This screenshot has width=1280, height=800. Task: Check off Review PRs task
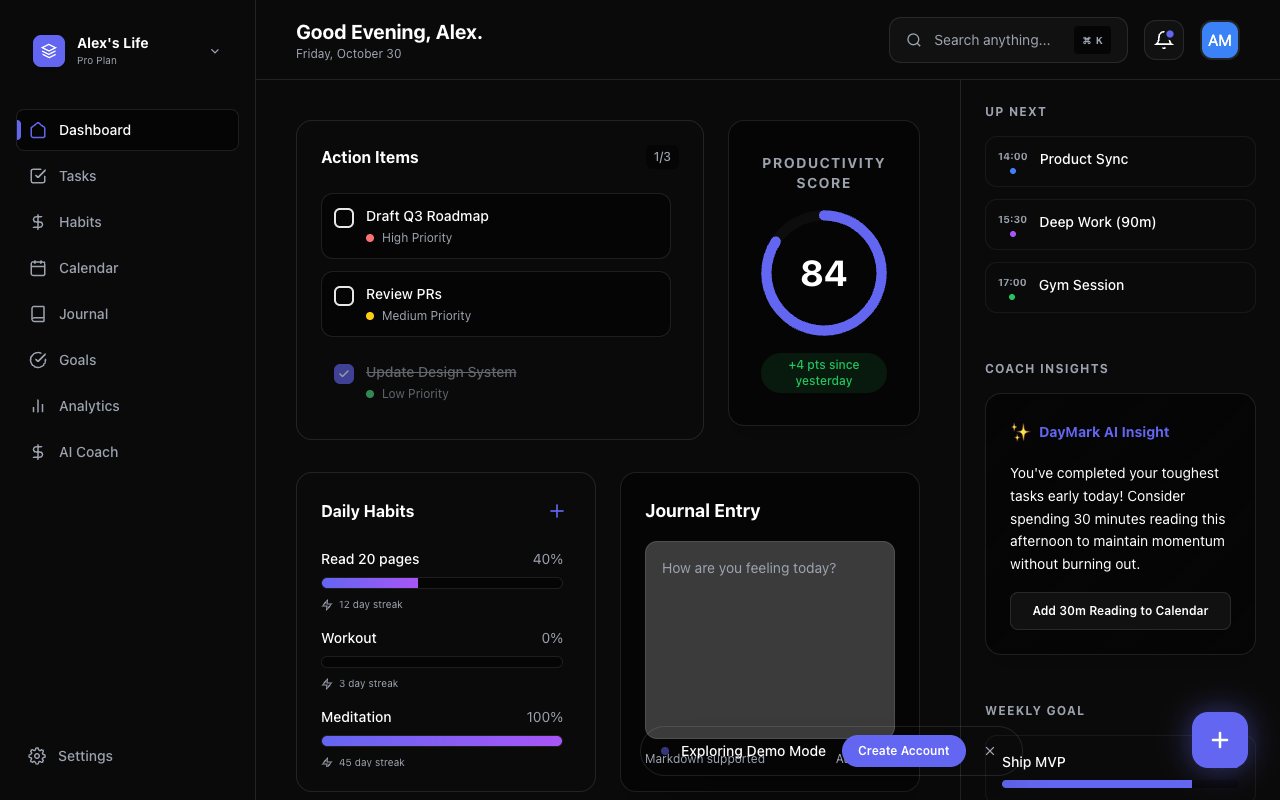tap(344, 296)
